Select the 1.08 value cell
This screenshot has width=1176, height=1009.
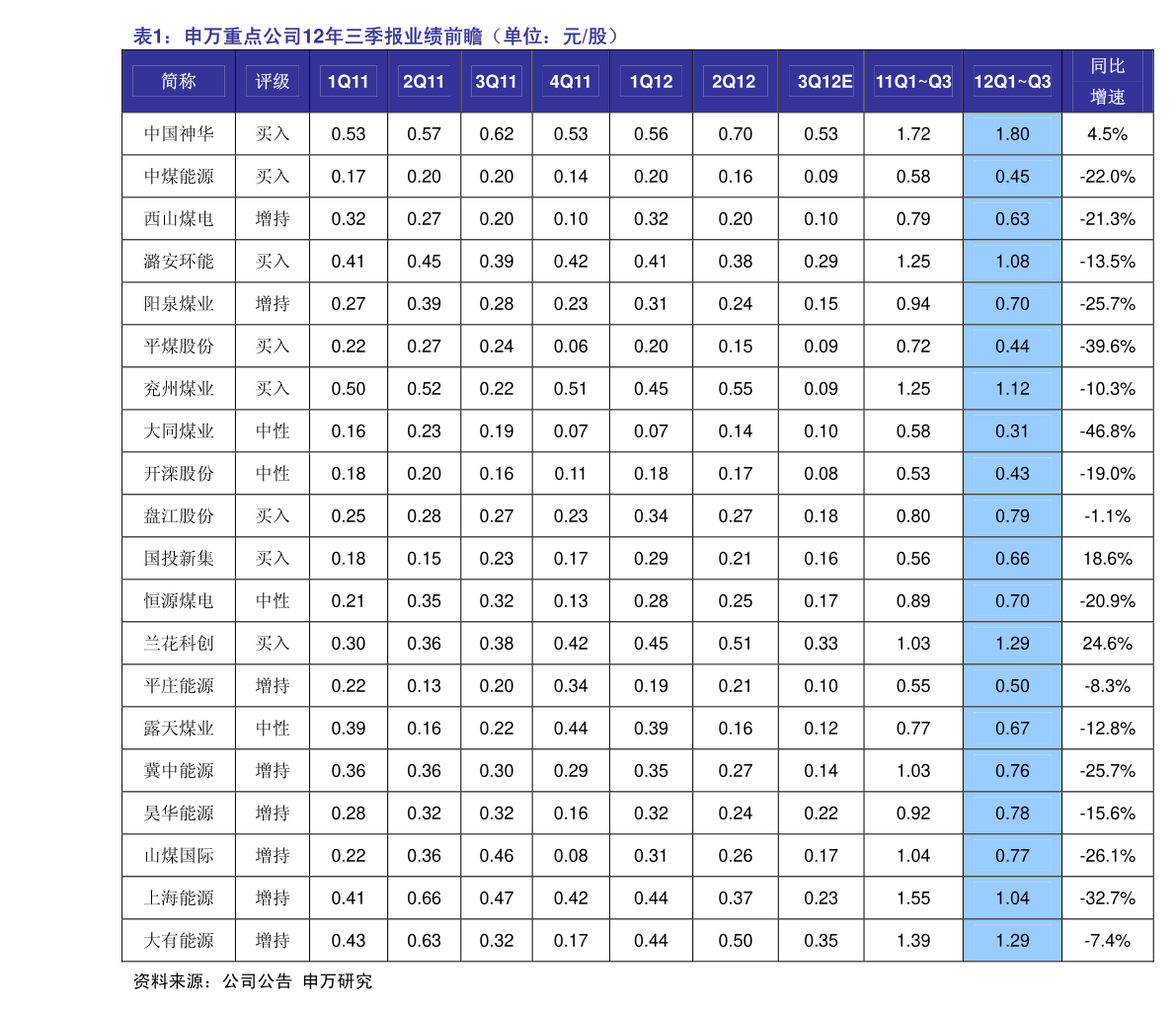(x=1012, y=262)
